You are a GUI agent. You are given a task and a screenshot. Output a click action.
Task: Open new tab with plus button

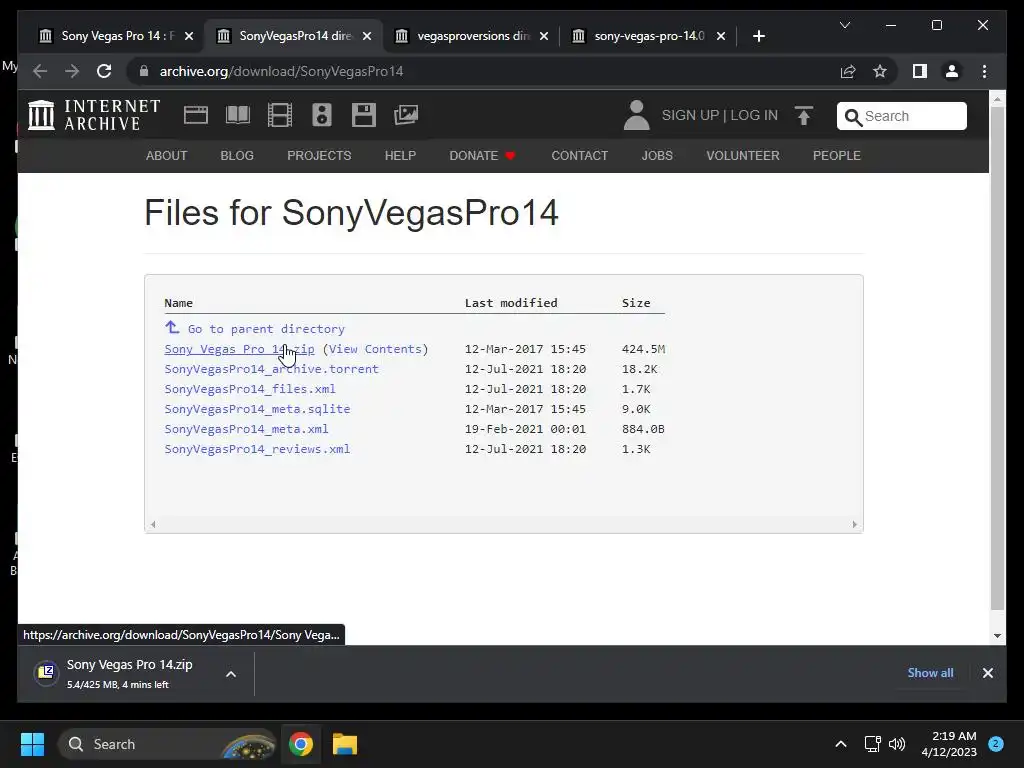coord(758,36)
